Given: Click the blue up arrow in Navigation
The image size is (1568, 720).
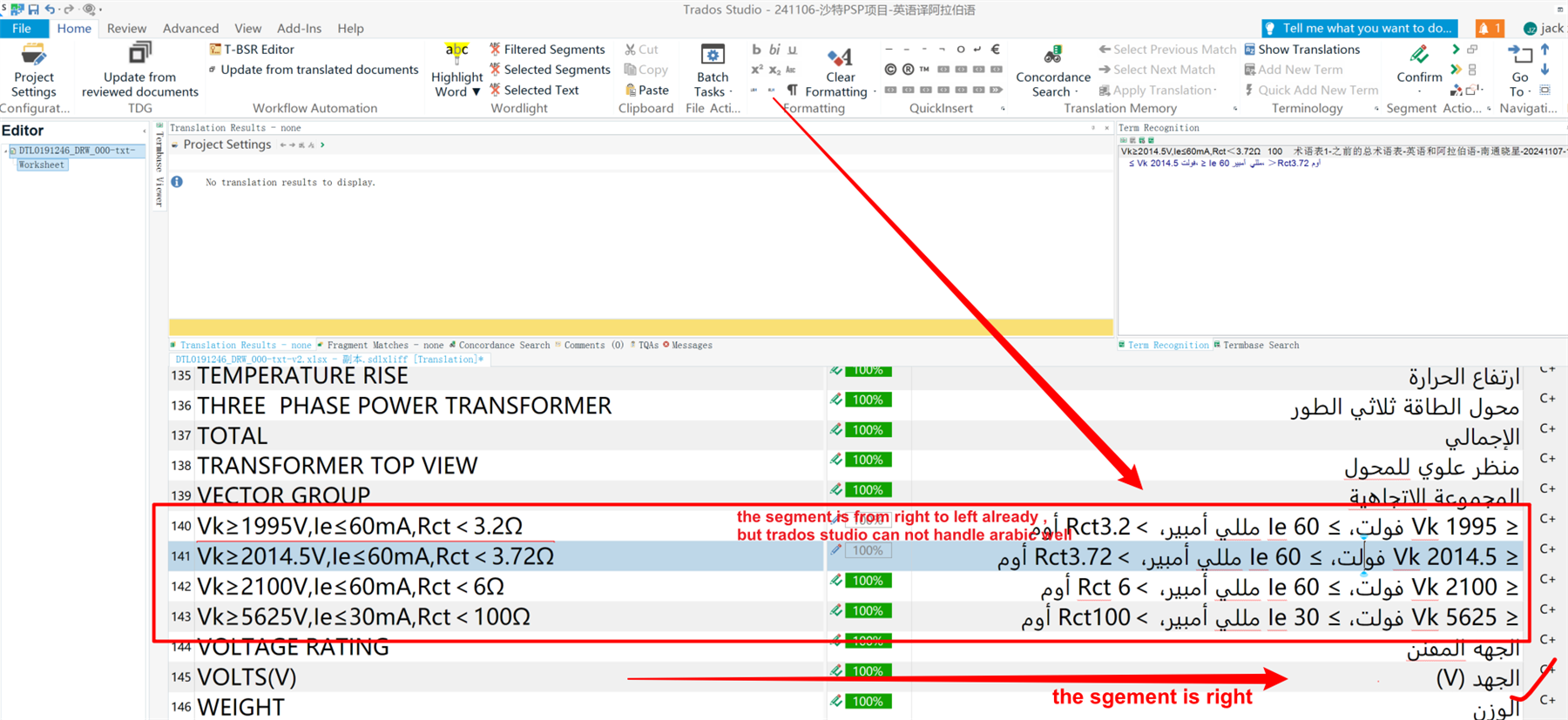Looking at the screenshot, I should coord(1545,50).
